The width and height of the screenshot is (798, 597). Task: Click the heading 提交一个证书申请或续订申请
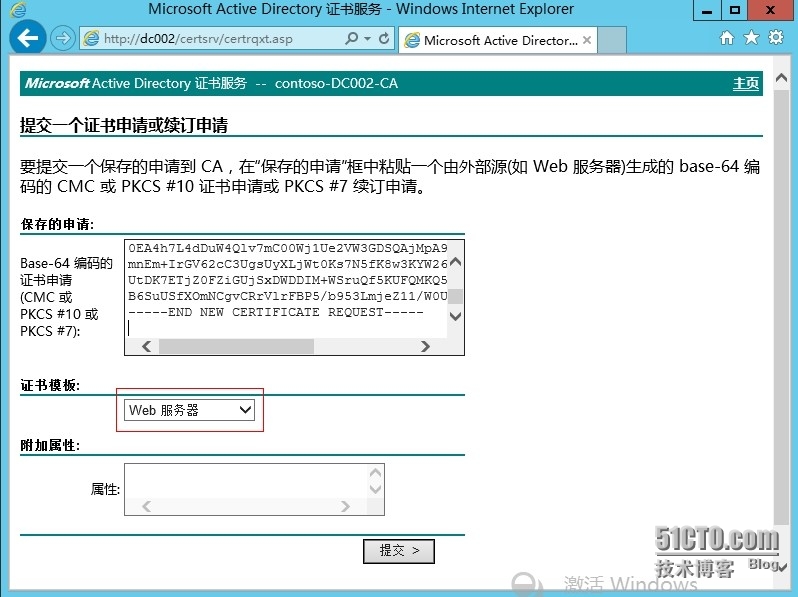click(x=124, y=125)
